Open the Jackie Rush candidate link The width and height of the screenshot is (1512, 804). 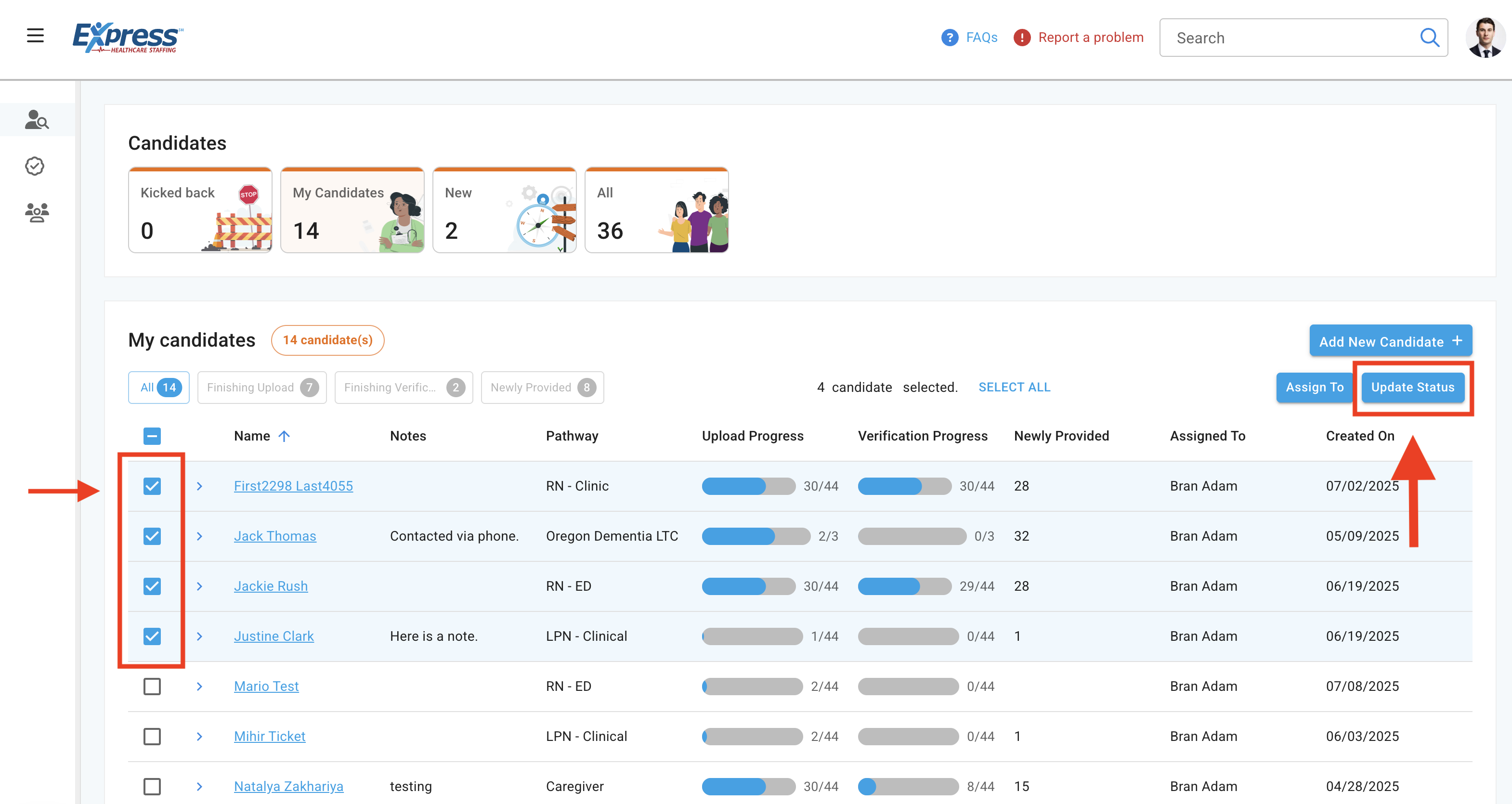pyautogui.click(x=271, y=586)
